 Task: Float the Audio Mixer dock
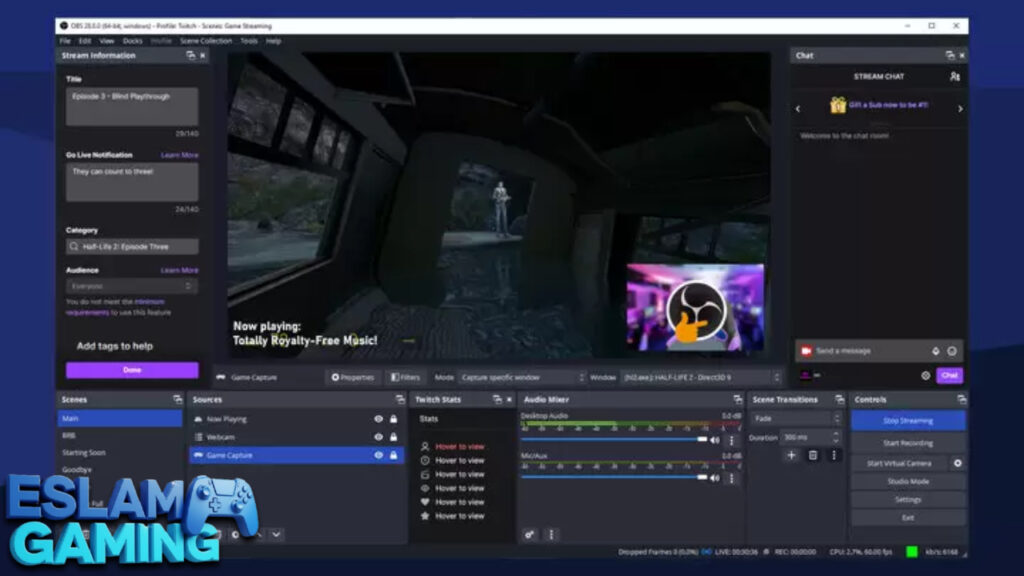coord(738,399)
